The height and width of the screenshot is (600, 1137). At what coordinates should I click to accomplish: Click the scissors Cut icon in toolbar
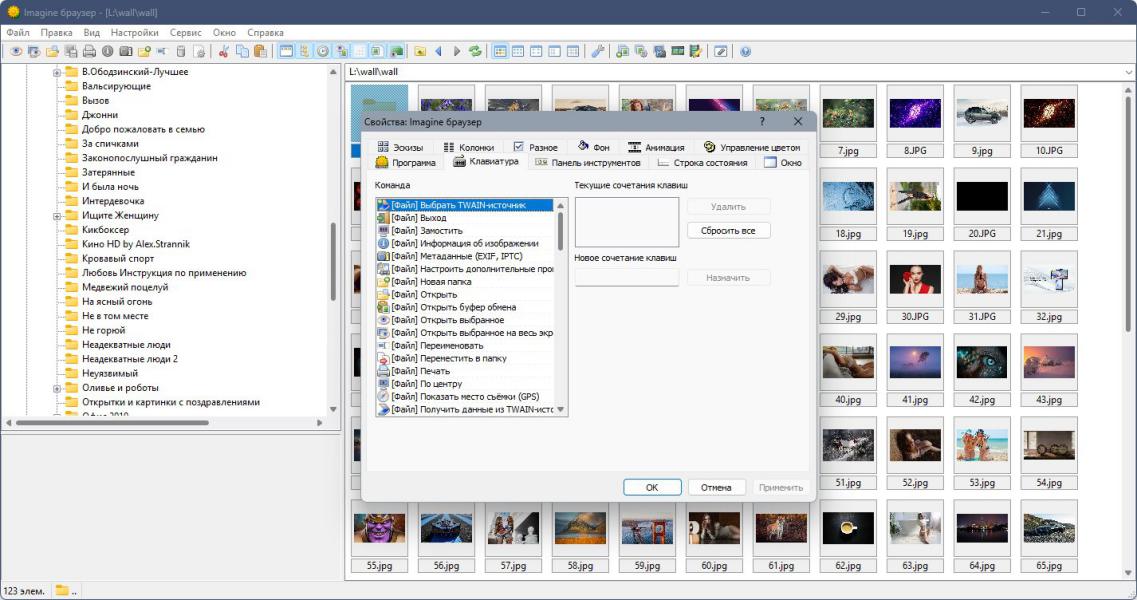[x=224, y=51]
